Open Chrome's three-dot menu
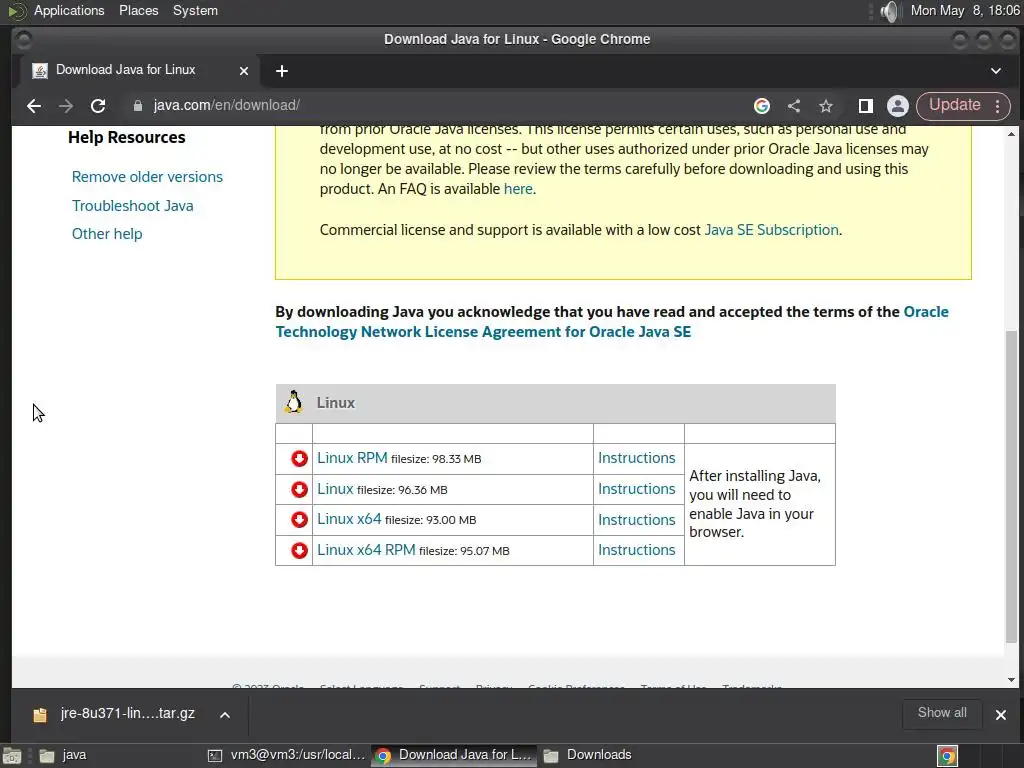This screenshot has height=768, width=1024. (997, 106)
